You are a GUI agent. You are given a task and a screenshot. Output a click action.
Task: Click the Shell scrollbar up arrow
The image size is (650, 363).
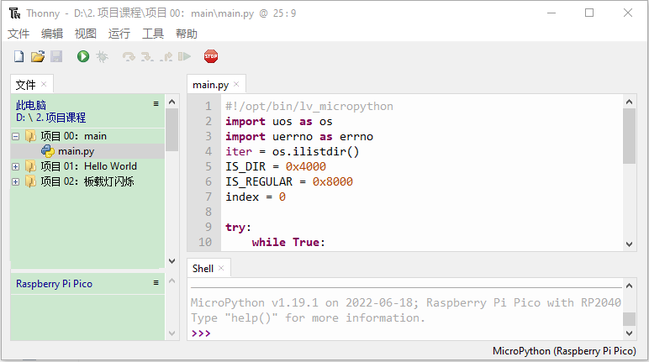[629, 286]
